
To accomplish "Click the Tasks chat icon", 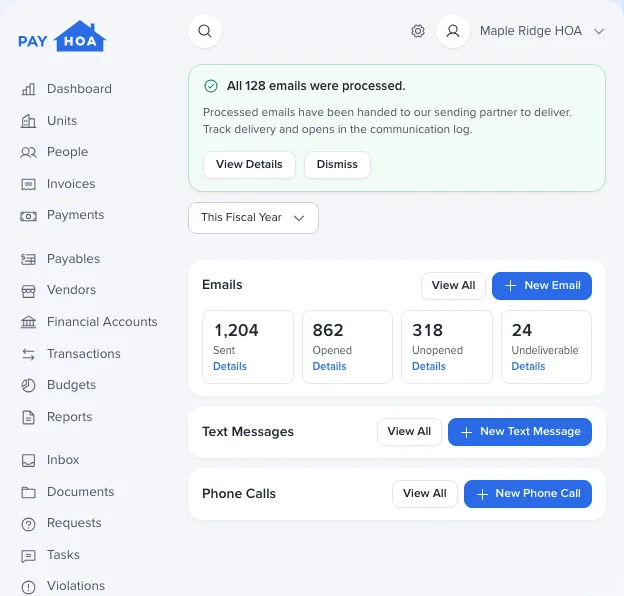I will [28, 556].
